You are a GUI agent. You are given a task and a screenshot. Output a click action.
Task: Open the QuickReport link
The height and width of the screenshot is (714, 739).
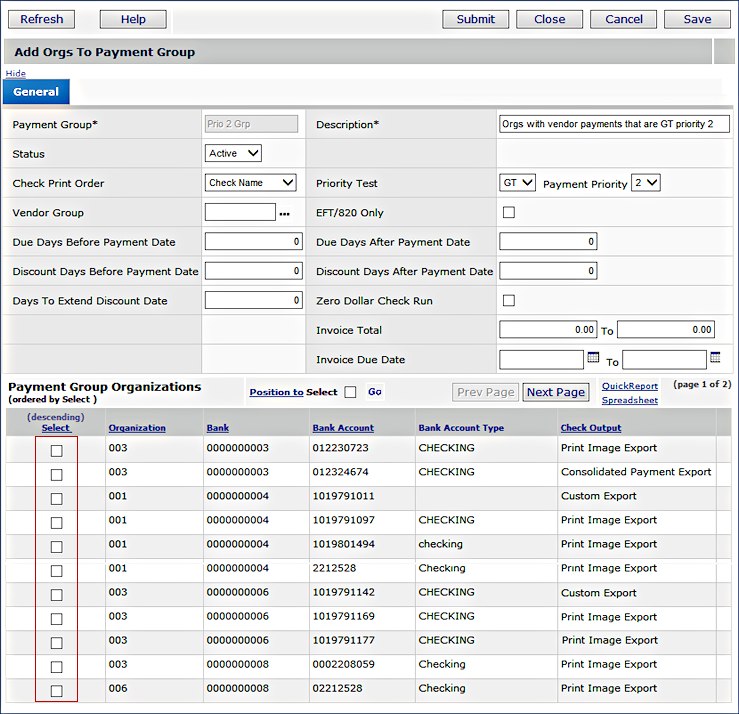pos(630,386)
